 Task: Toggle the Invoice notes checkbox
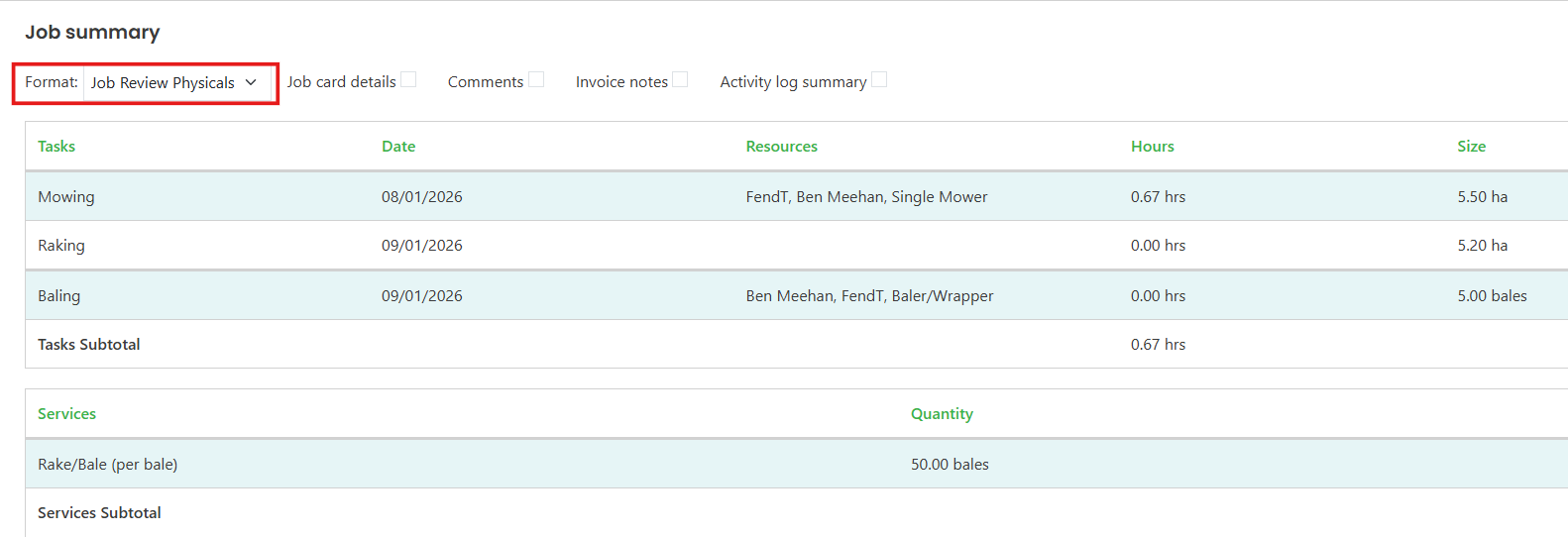point(680,80)
